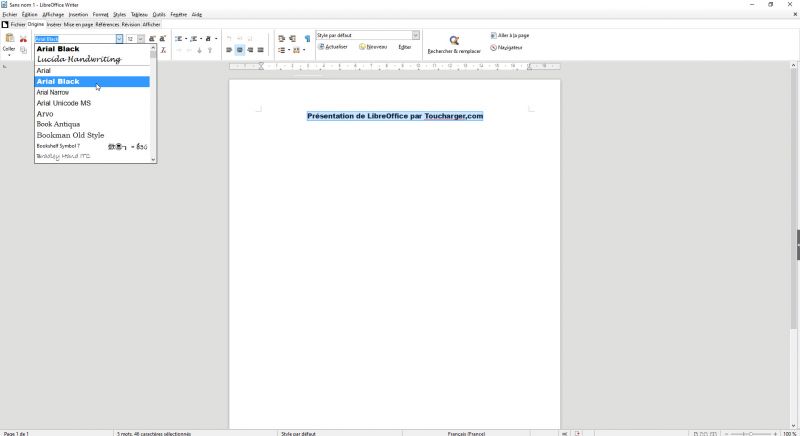The width and height of the screenshot is (800, 436).
Task: Click the font size field showing 12
Action: 131,39
